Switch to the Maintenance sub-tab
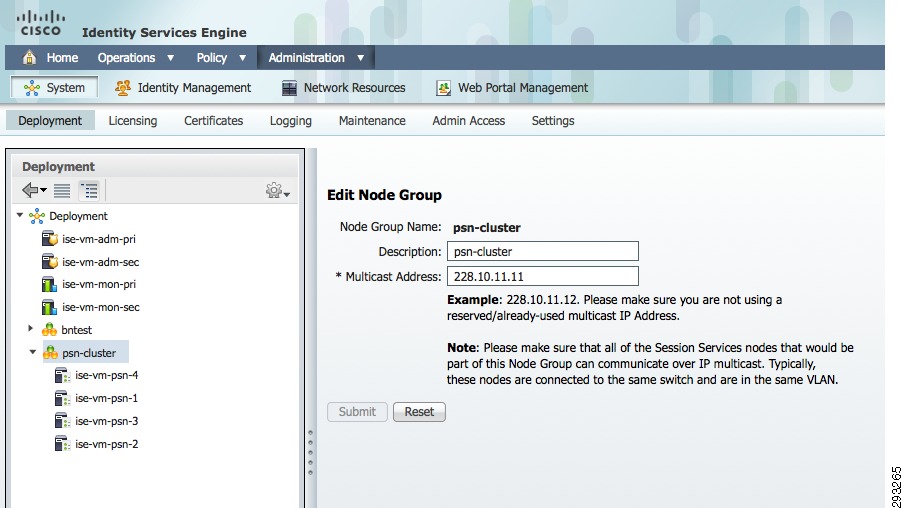This screenshot has width=901, height=508. point(372,121)
